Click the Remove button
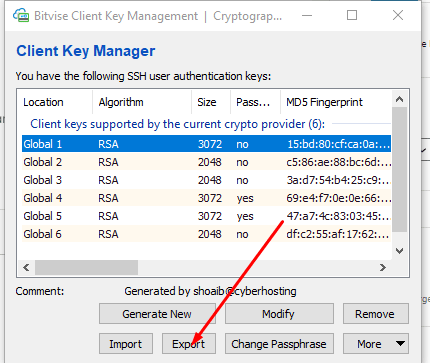The width and height of the screenshot is (430, 363). pos(376,314)
